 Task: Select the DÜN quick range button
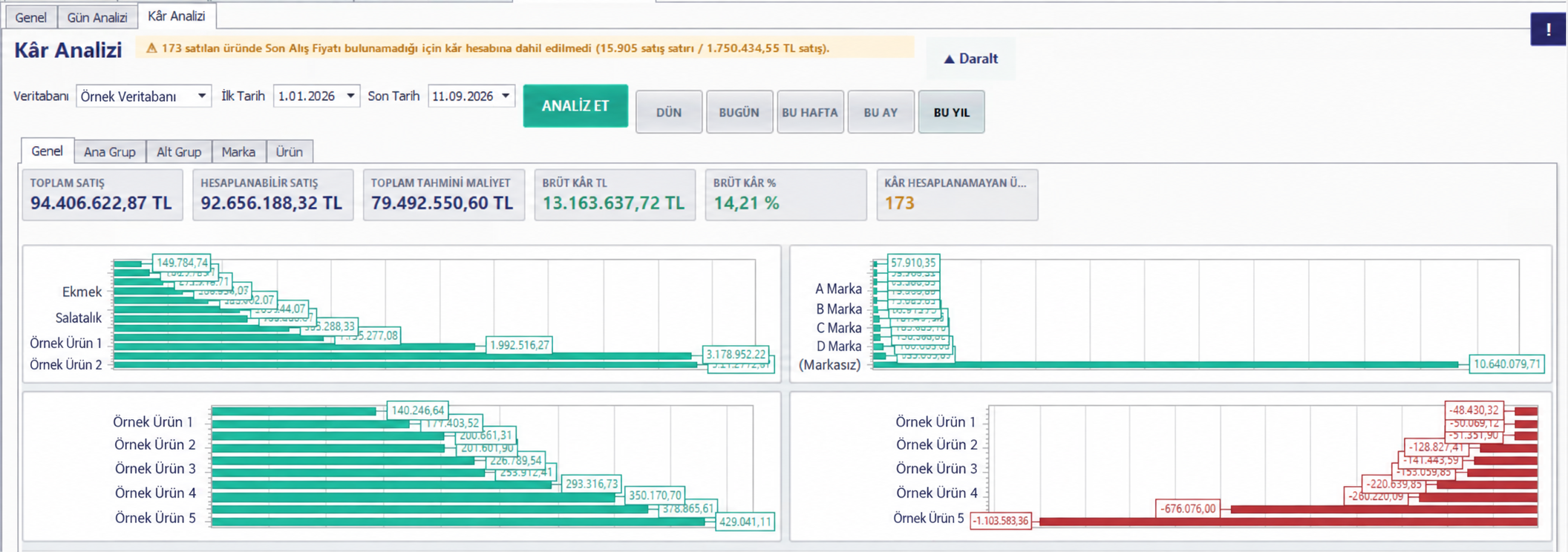669,112
